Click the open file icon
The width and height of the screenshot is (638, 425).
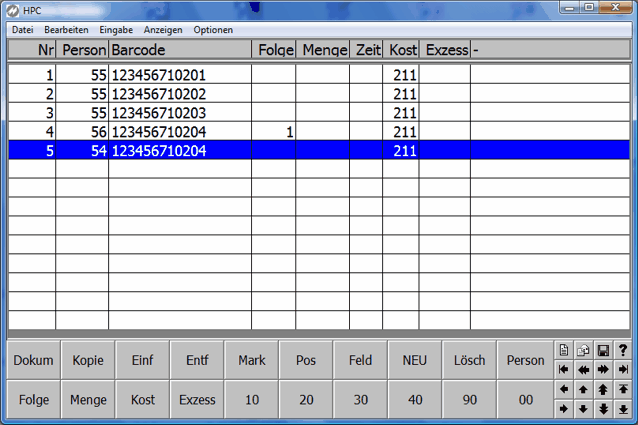click(584, 350)
